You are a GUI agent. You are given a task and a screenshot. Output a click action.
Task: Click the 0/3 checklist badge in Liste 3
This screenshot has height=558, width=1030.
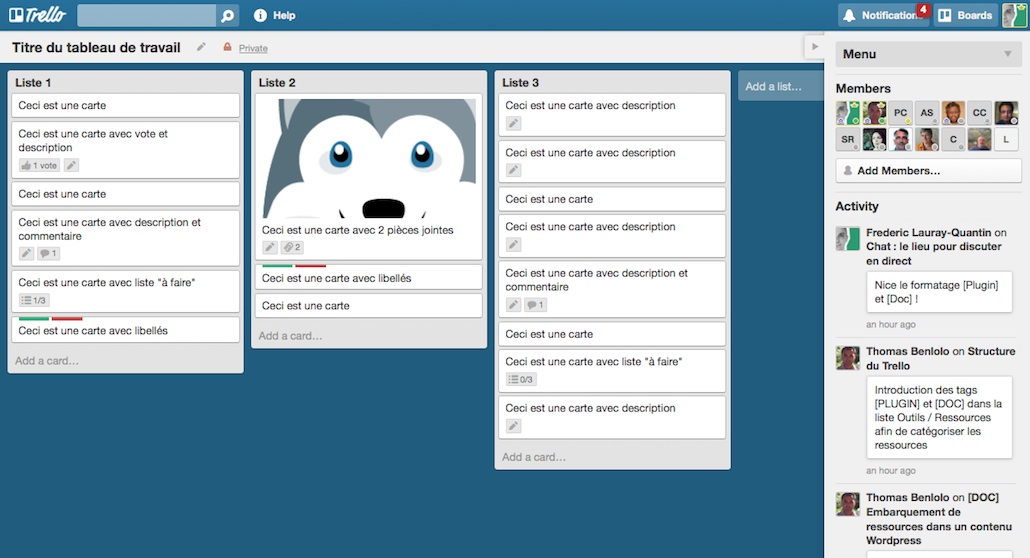tap(521, 379)
